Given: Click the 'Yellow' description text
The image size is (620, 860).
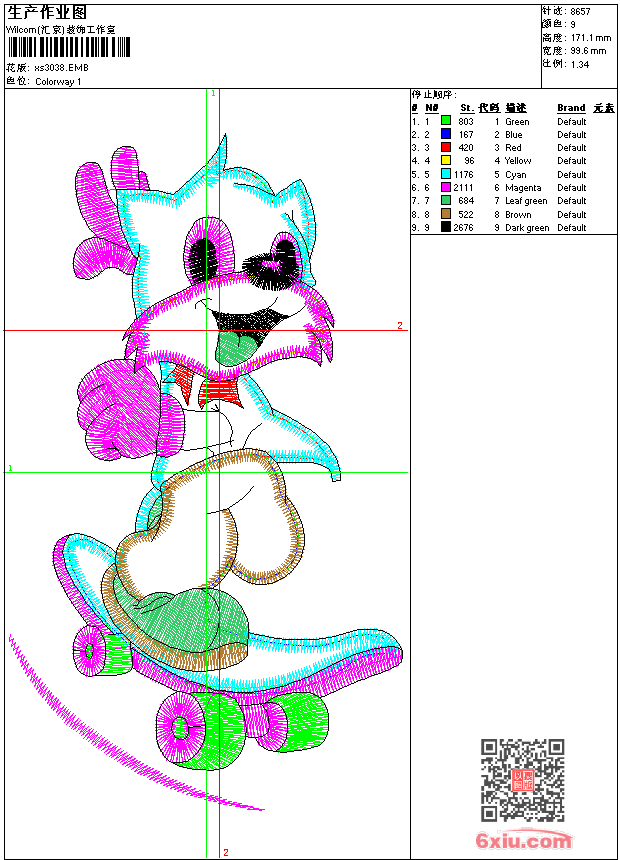Looking at the screenshot, I should (518, 161).
